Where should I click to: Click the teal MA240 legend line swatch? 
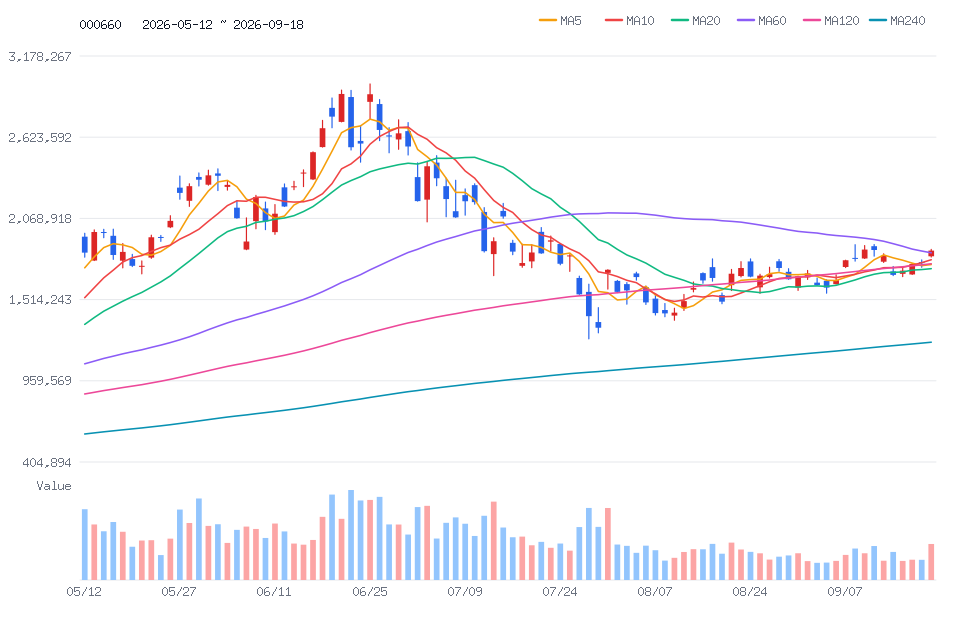pos(877,21)
